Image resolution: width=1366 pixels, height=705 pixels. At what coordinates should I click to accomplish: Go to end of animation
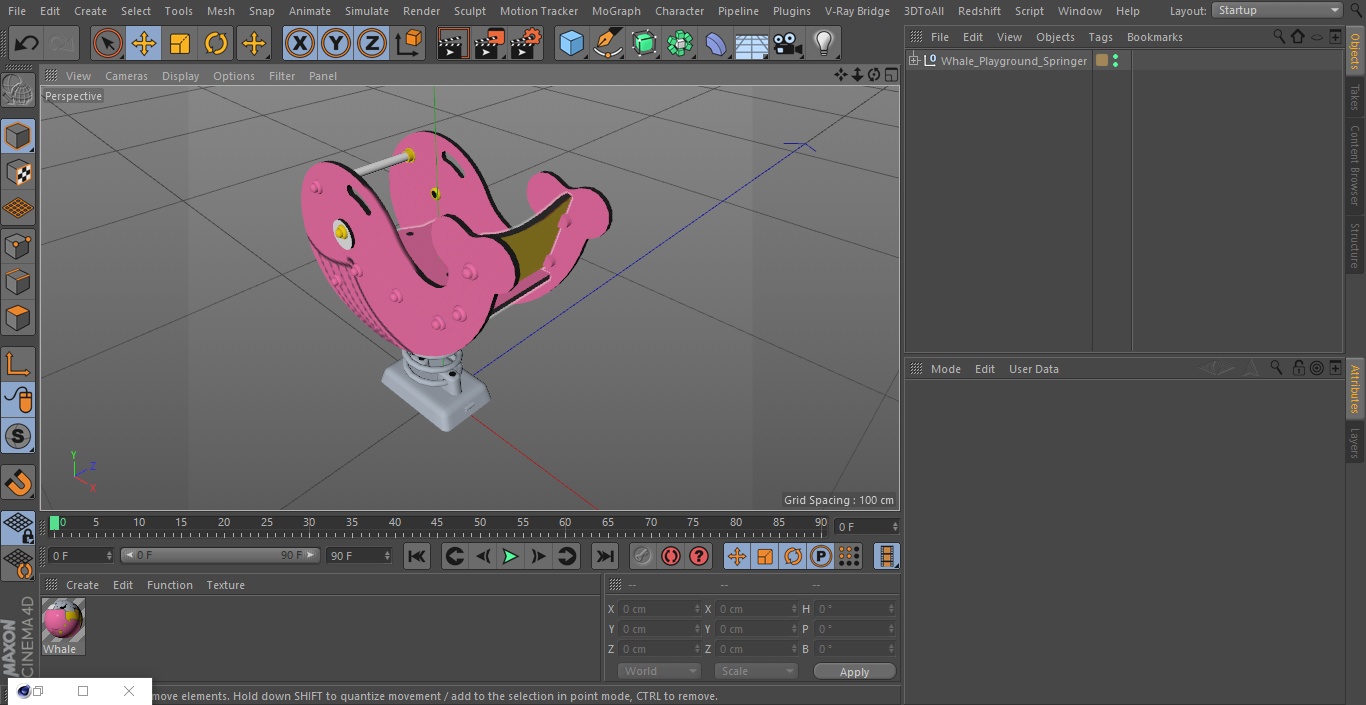(x=605, y=556)
